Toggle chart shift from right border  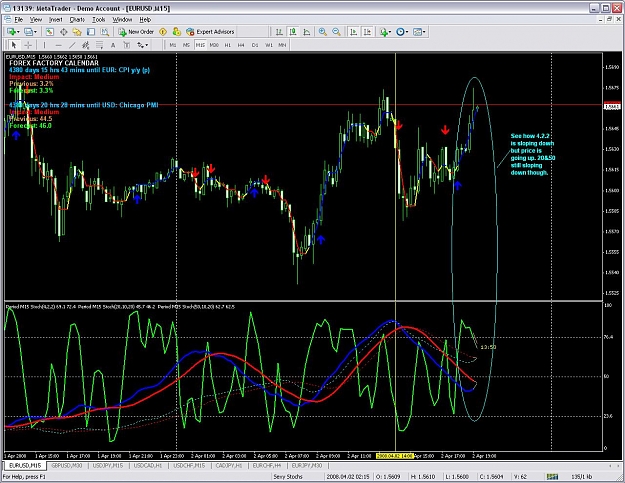[x=367, y=32]
